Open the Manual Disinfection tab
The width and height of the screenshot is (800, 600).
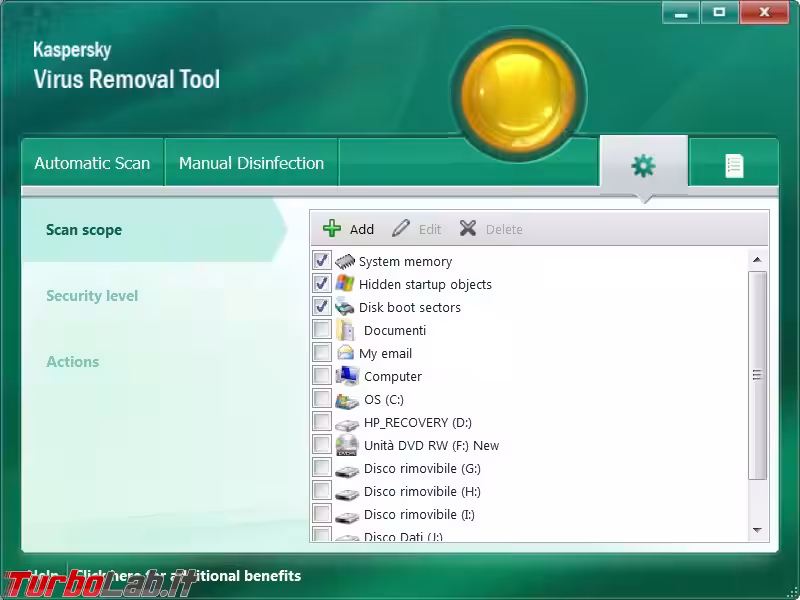coord(251,163)
